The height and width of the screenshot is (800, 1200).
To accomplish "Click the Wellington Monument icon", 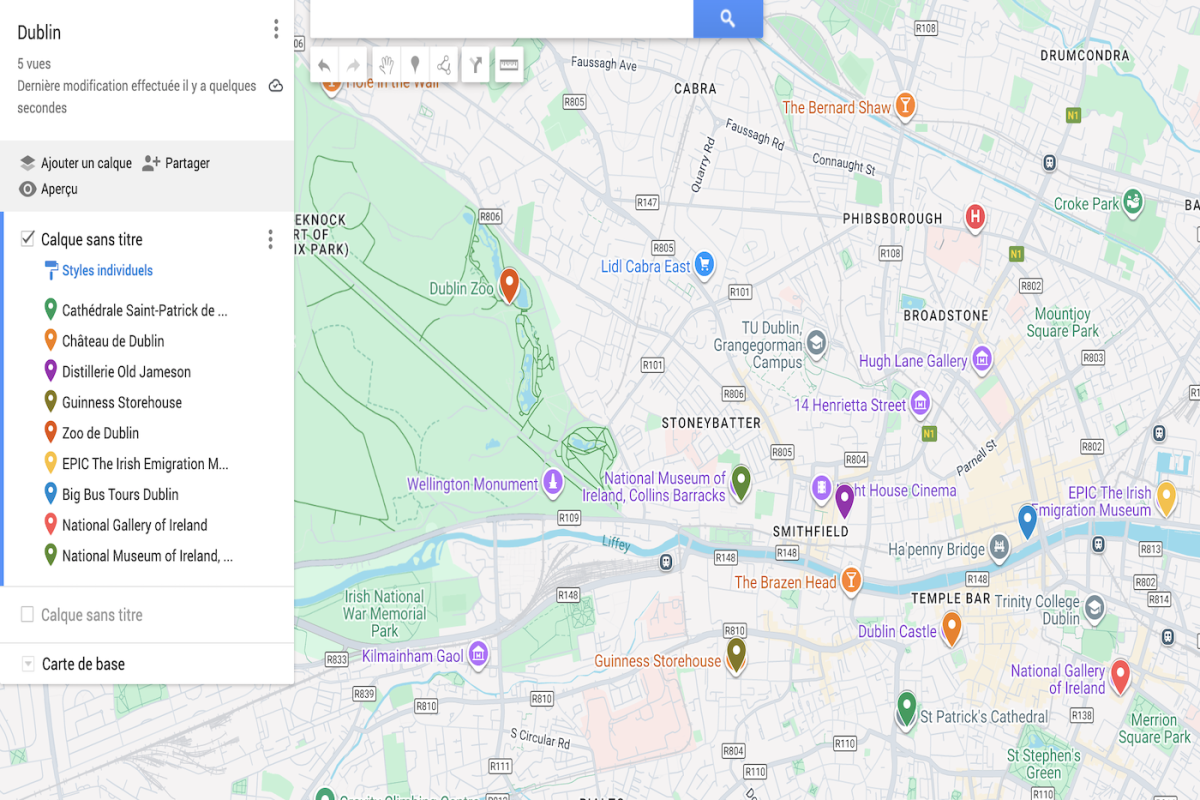I will (x=552, y=484).
